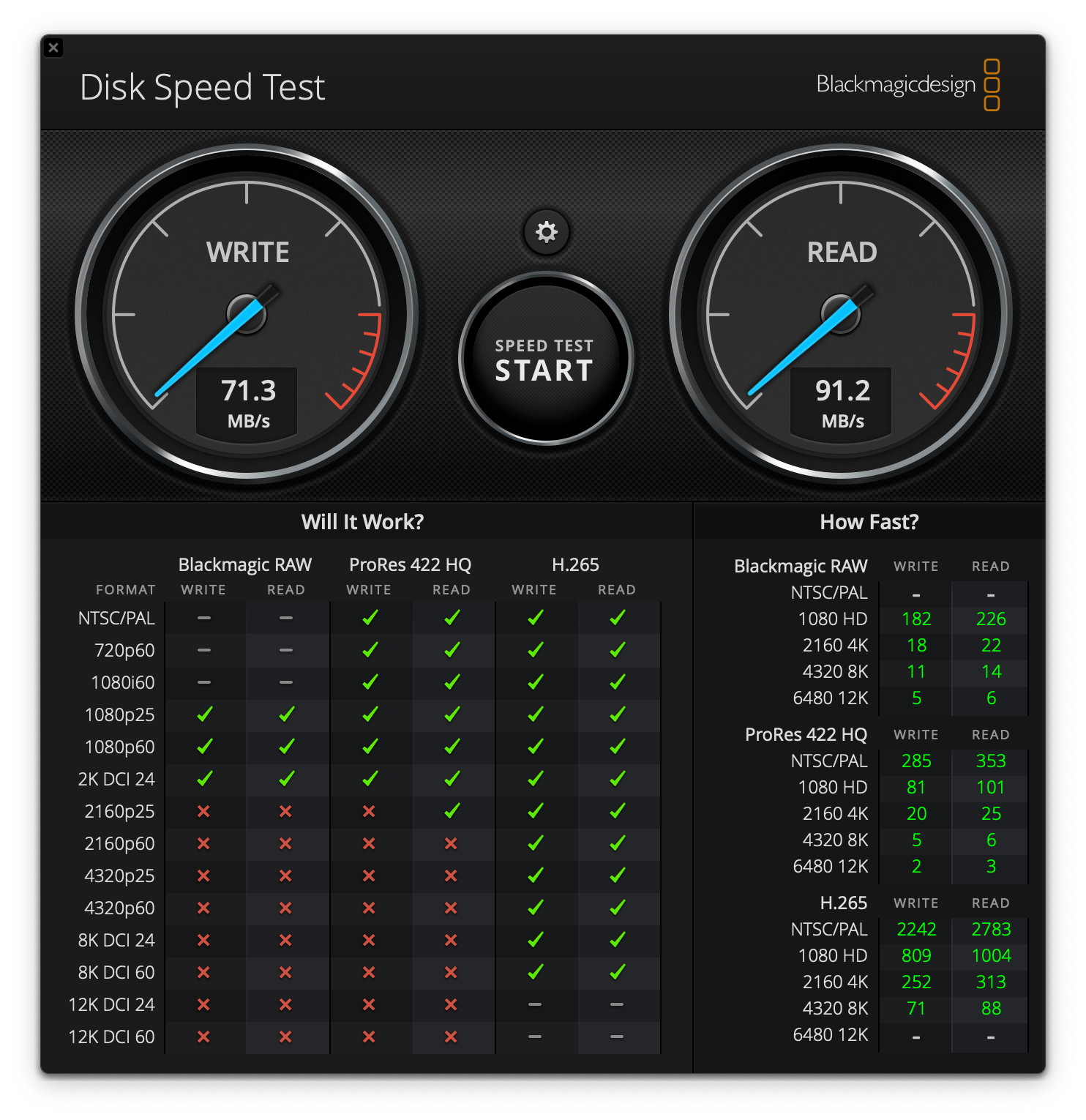This screenshot has height=1120, width=1086.
Task: Click Blackmagic RAW read dash for 1080i60
Action: click(286, 682)
